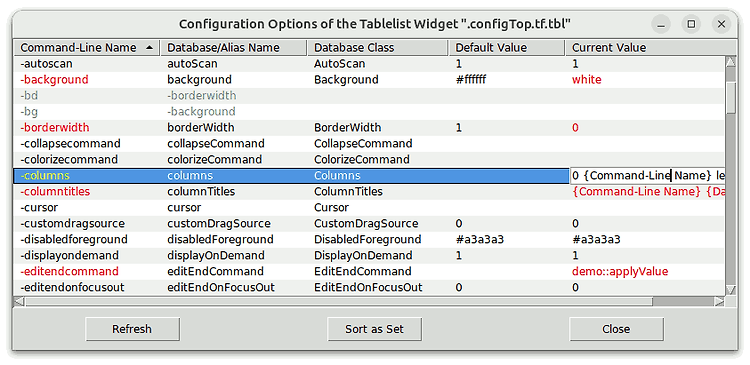Select the -editendcommand row
The height and width of the screenshot is (365, 750).
(369, 272)
